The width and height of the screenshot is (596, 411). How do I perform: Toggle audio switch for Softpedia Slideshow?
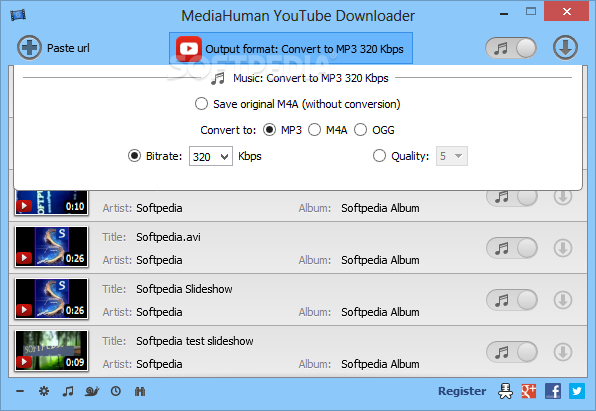point(512,300)
